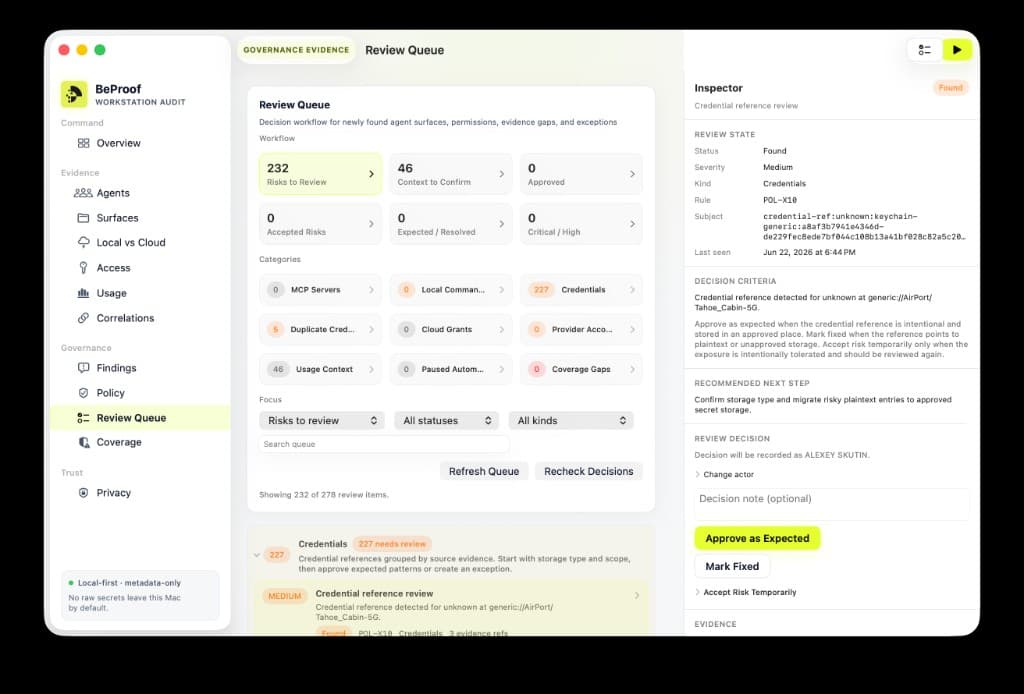
Task: Click the Access key icon
Action: click(x=84, y=268)
